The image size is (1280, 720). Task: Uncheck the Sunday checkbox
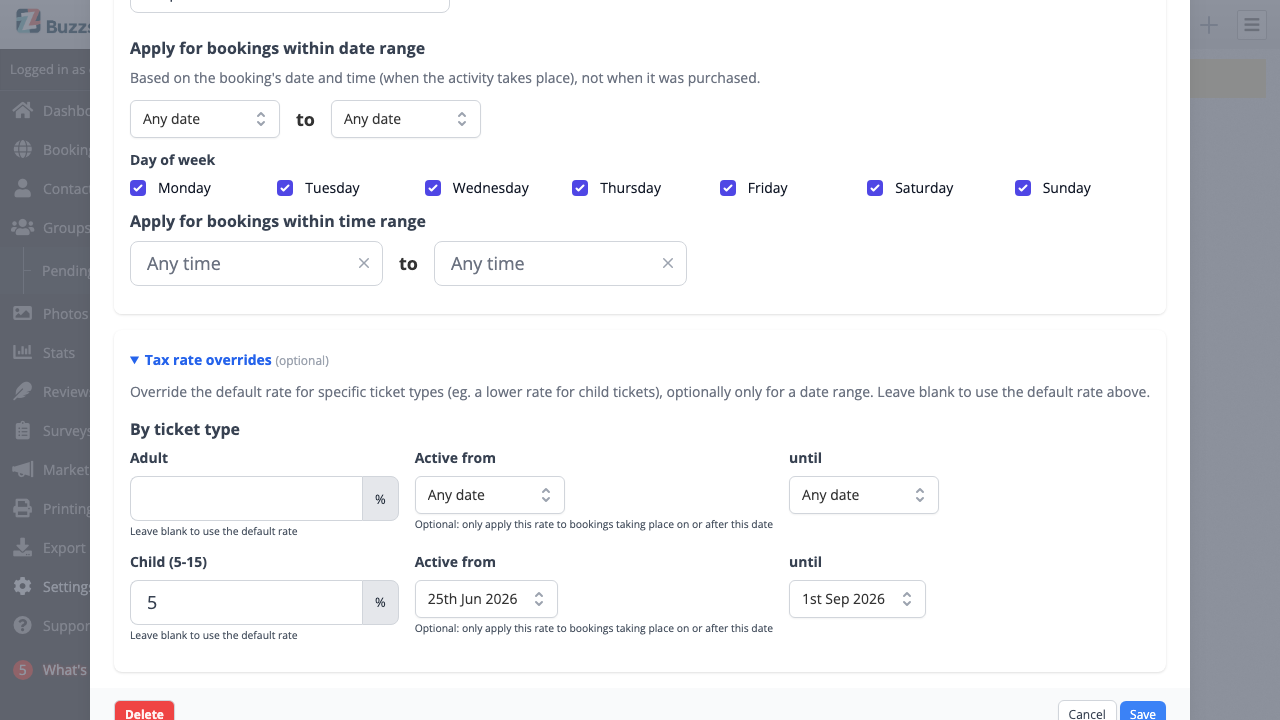click(1023, 188)
